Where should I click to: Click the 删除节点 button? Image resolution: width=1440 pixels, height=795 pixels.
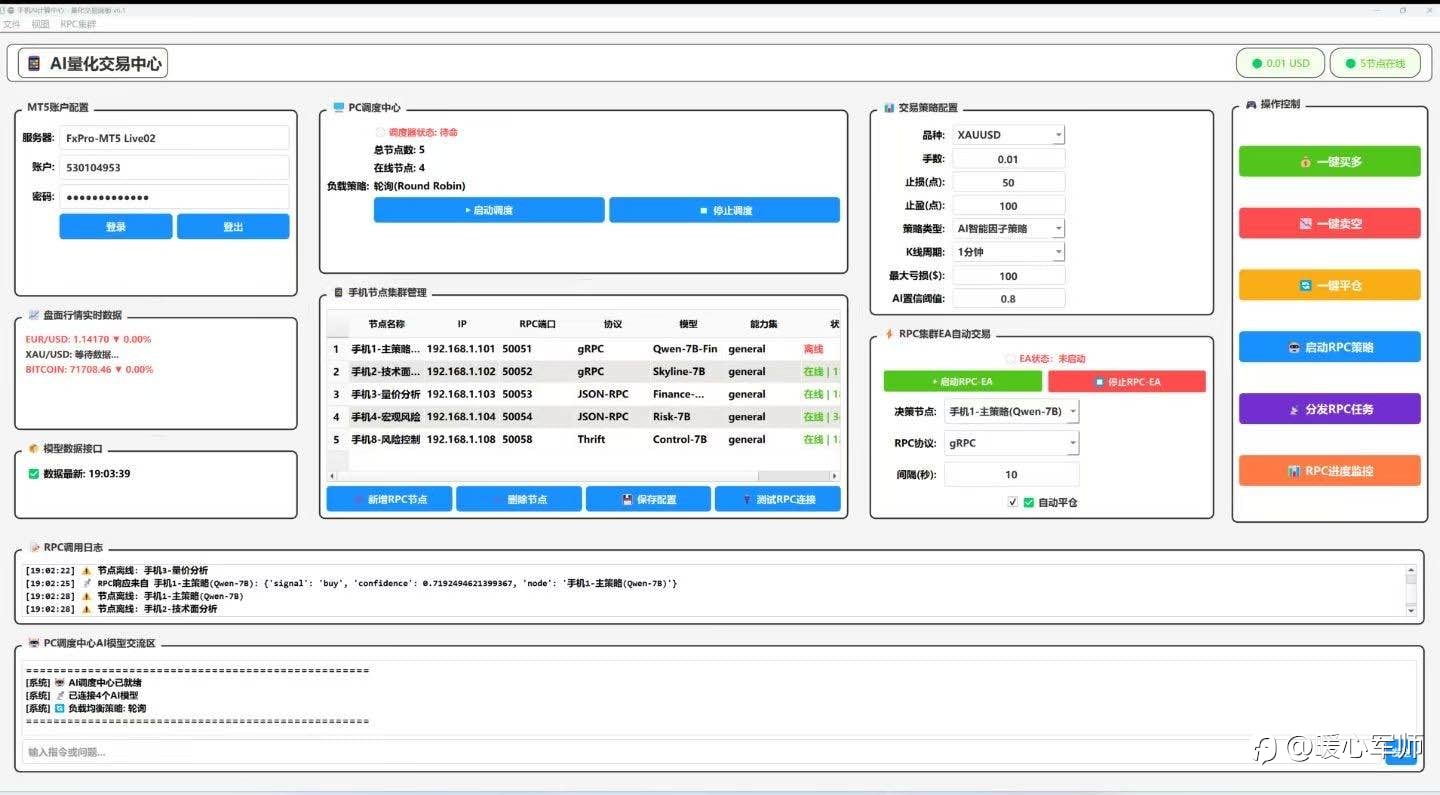[x=519, y=499]
